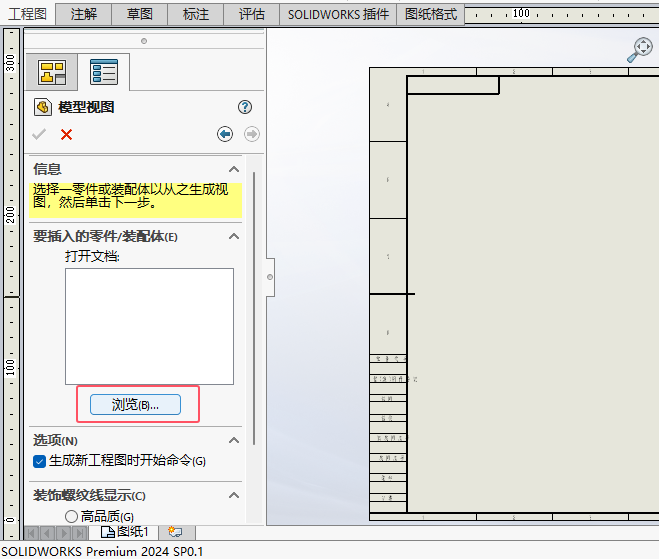
Task: Open the Model View help icon
Action: [x=245, y=107]
